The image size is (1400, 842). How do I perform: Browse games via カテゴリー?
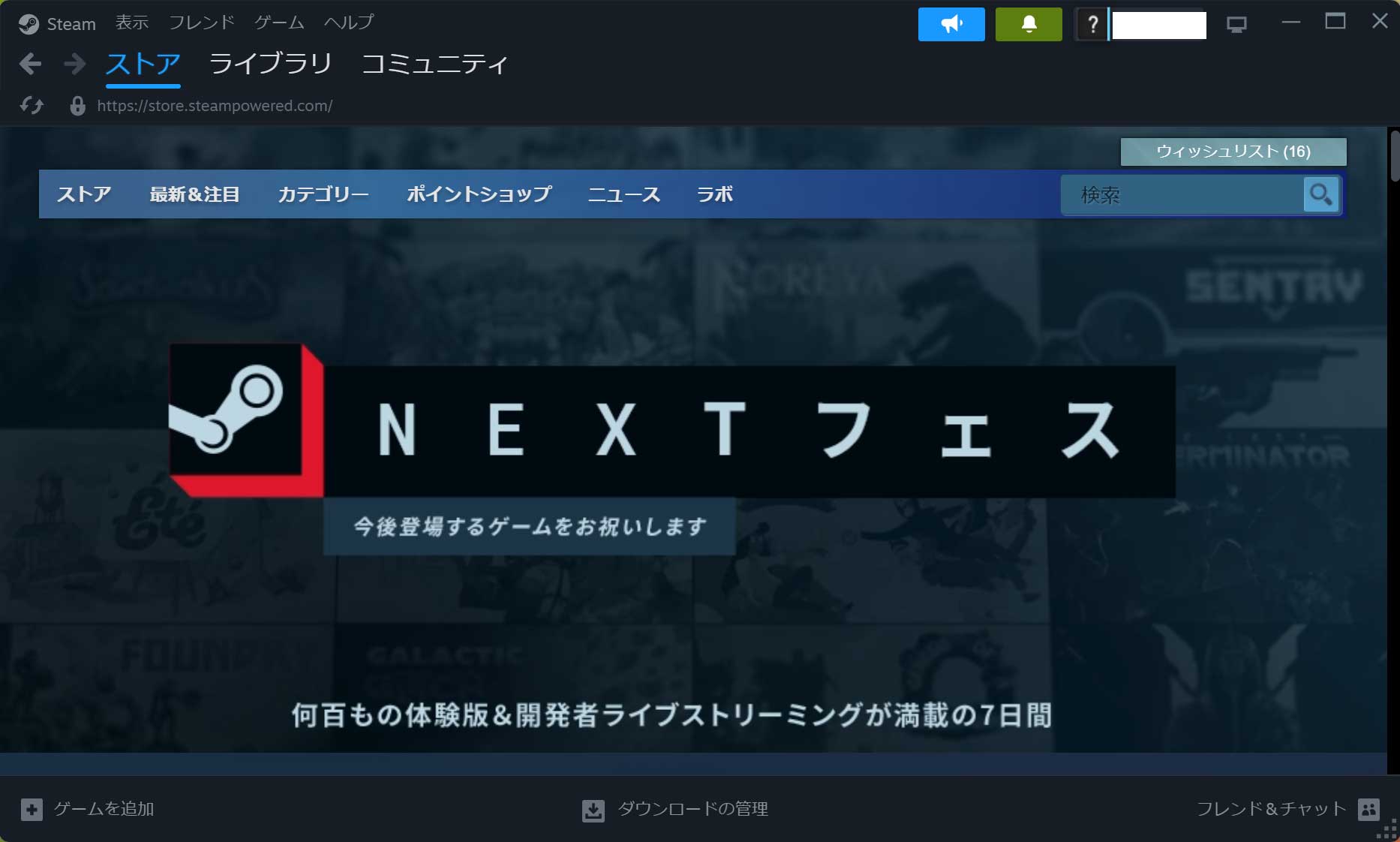click(x=323, y=194)
